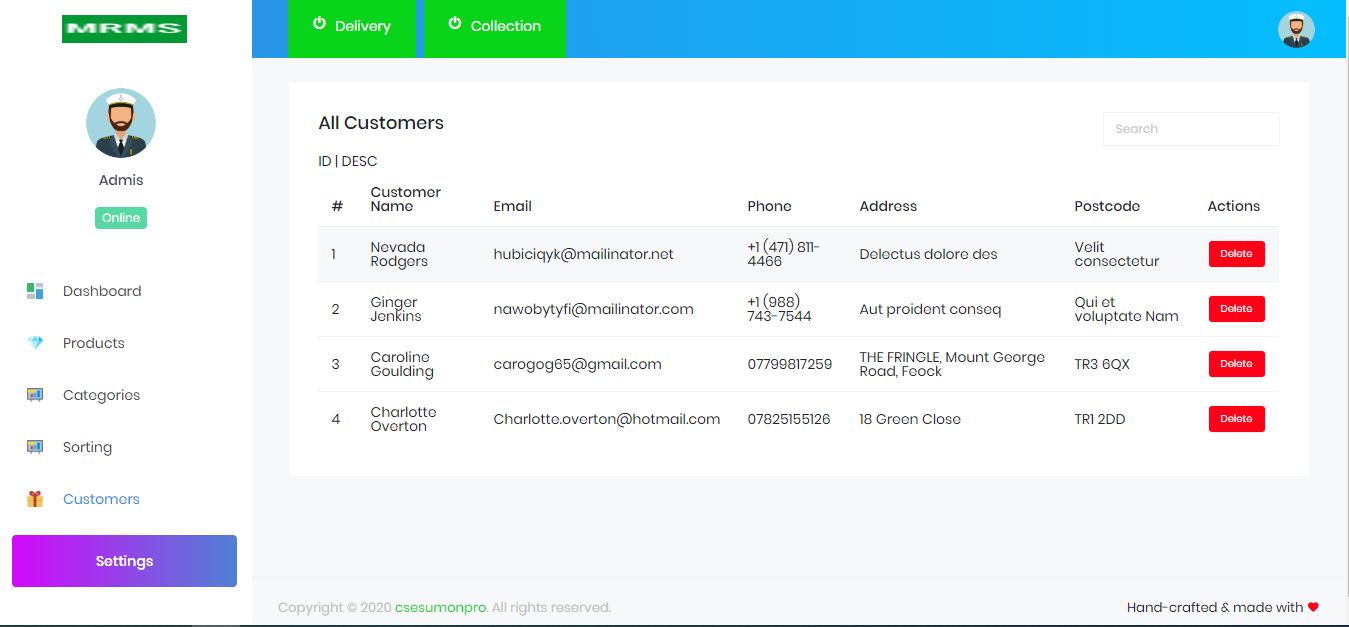The image size is (1349, 627).
Task: Click the Admis profile picture in sidebar
Action: point(121,123)
